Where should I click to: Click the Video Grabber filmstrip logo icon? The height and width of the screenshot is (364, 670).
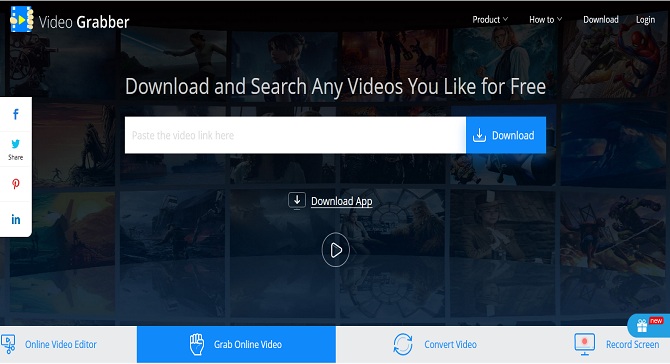pyautogui.click(x=22, y=19)
